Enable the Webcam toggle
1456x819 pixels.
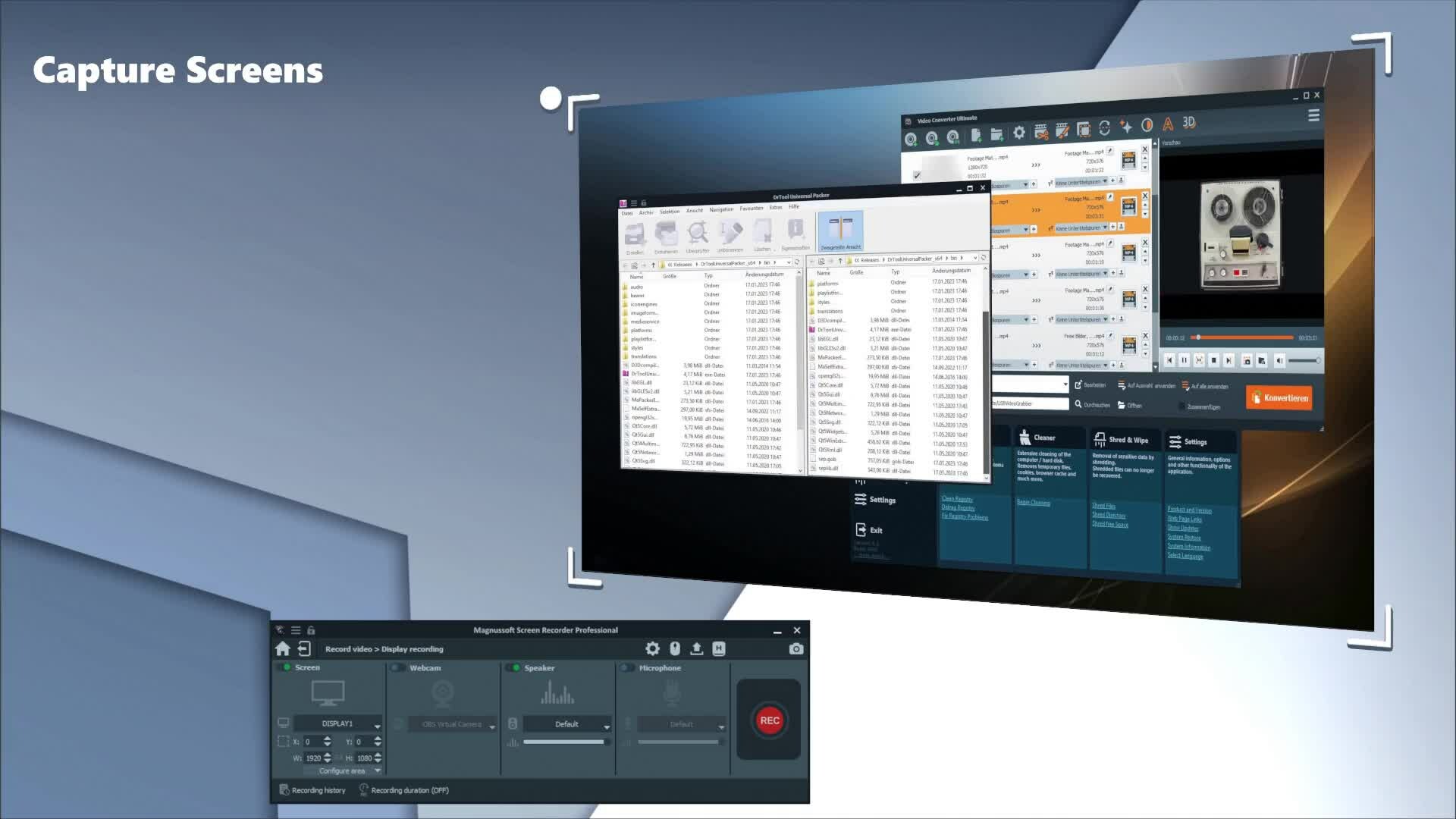click(397, 668)
